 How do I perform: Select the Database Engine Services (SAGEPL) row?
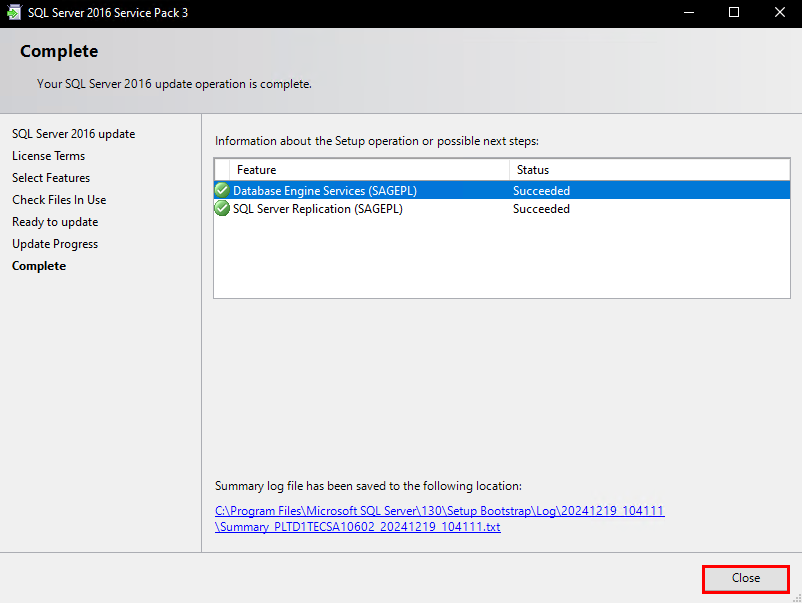click(x=502, y=190)
